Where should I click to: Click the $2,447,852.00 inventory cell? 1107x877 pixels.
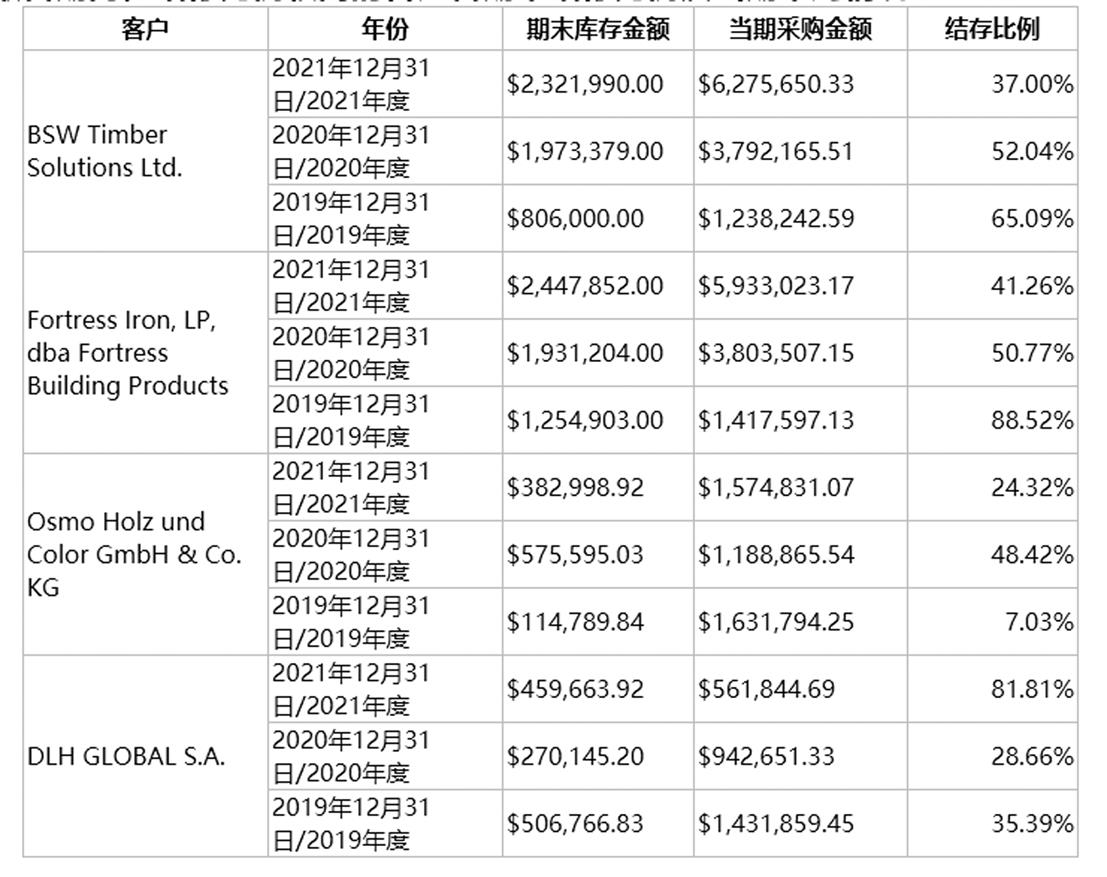[585, 286]
